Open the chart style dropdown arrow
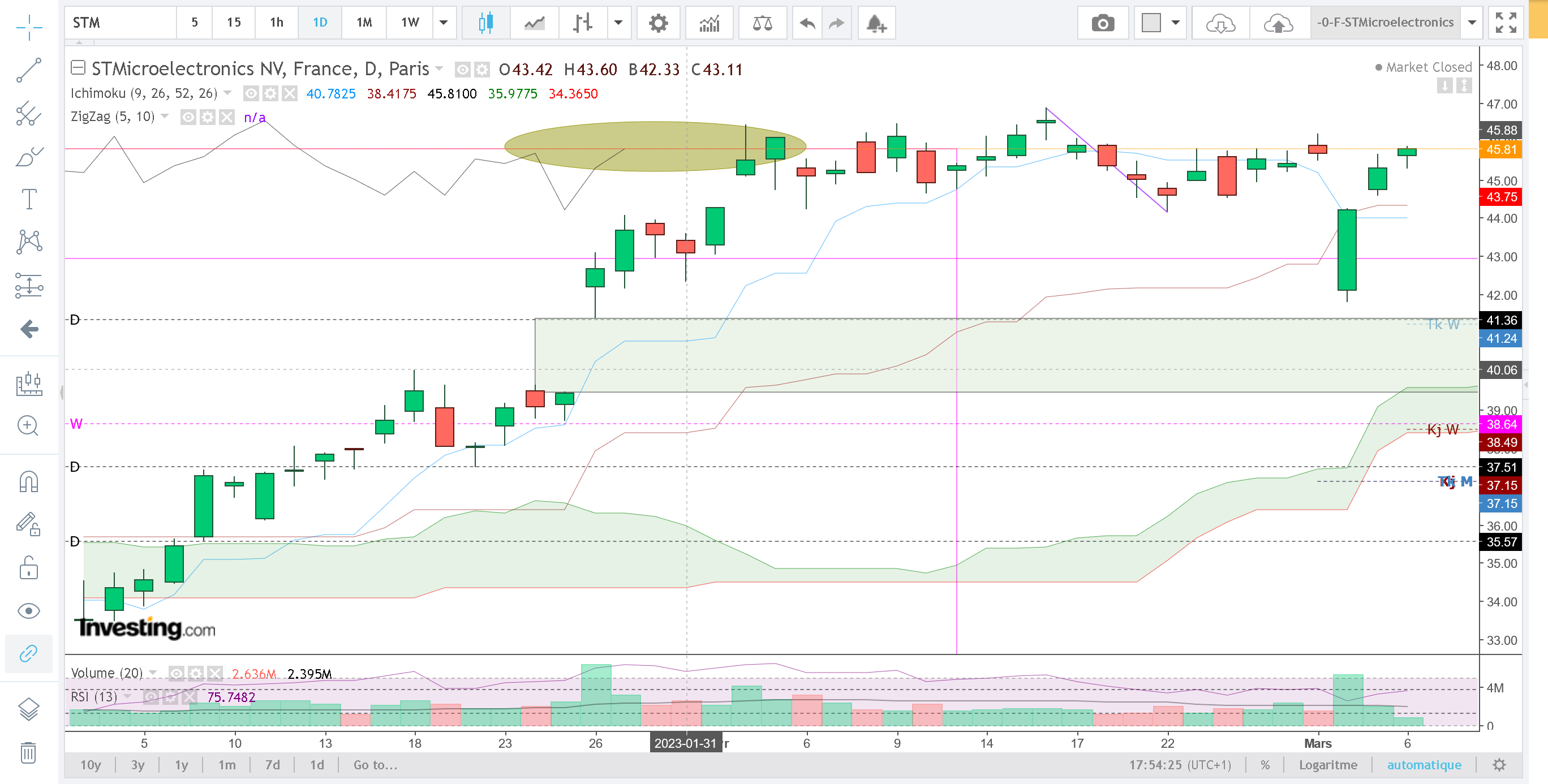The height and width of the screenshot is (784, 1548). click(x=618, y=23)
